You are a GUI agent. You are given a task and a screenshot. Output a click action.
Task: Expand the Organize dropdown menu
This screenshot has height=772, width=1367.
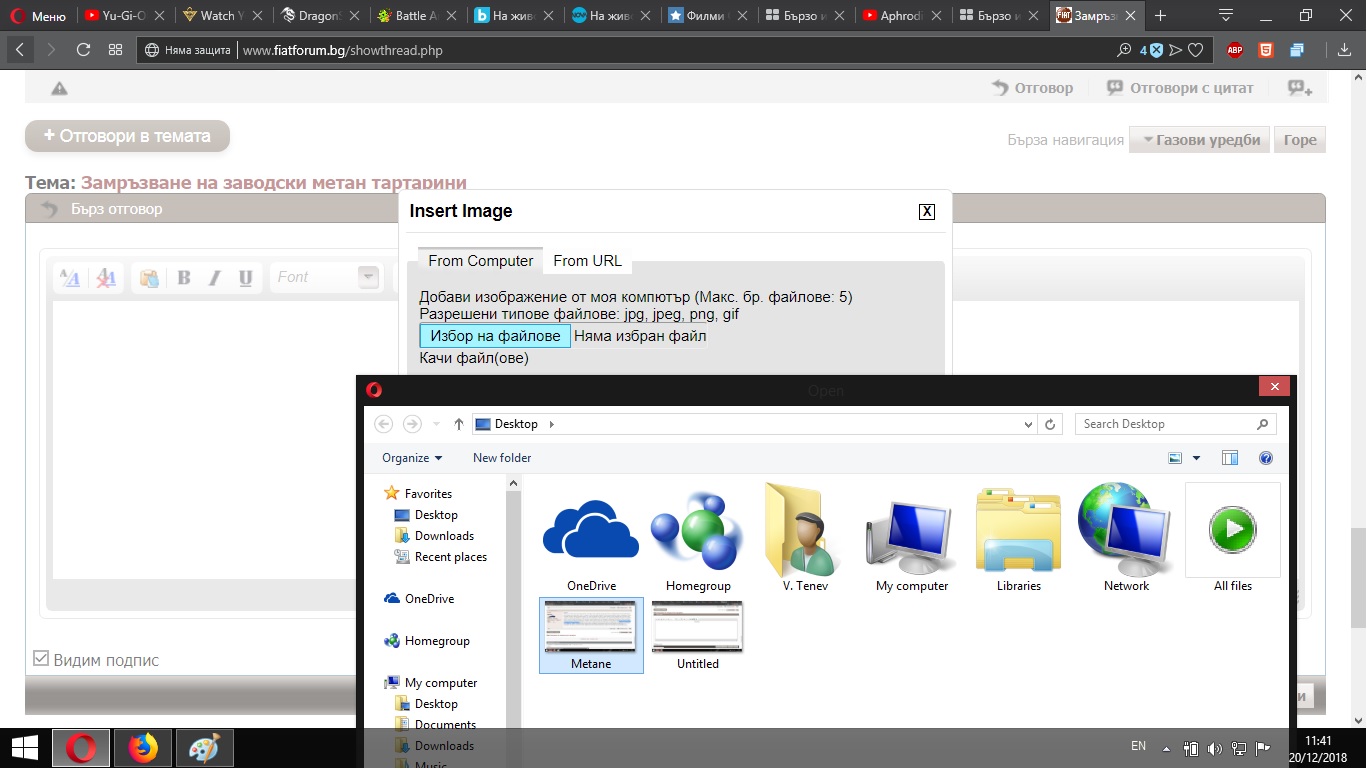[x=412, y=458]
